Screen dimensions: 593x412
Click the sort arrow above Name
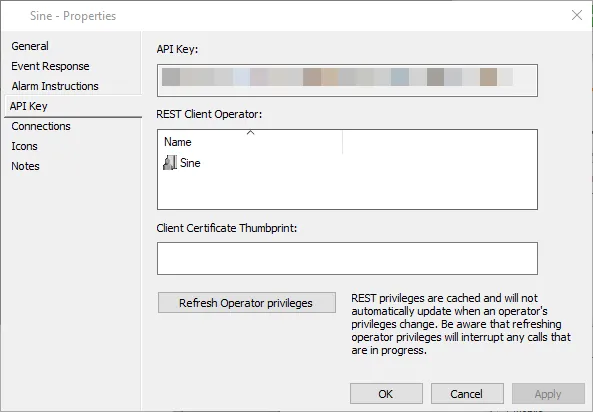pyautogui.click(x=250, y=132)
